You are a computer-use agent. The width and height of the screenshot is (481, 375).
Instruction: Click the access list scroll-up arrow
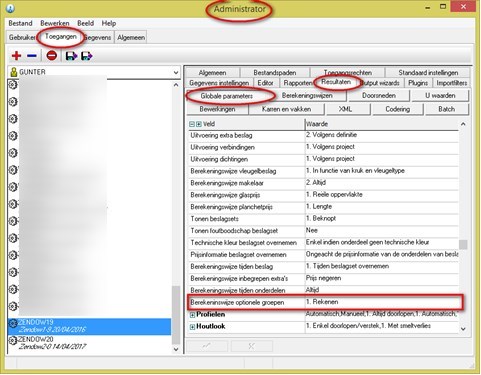pyautogui.click(x=176, y=85)
